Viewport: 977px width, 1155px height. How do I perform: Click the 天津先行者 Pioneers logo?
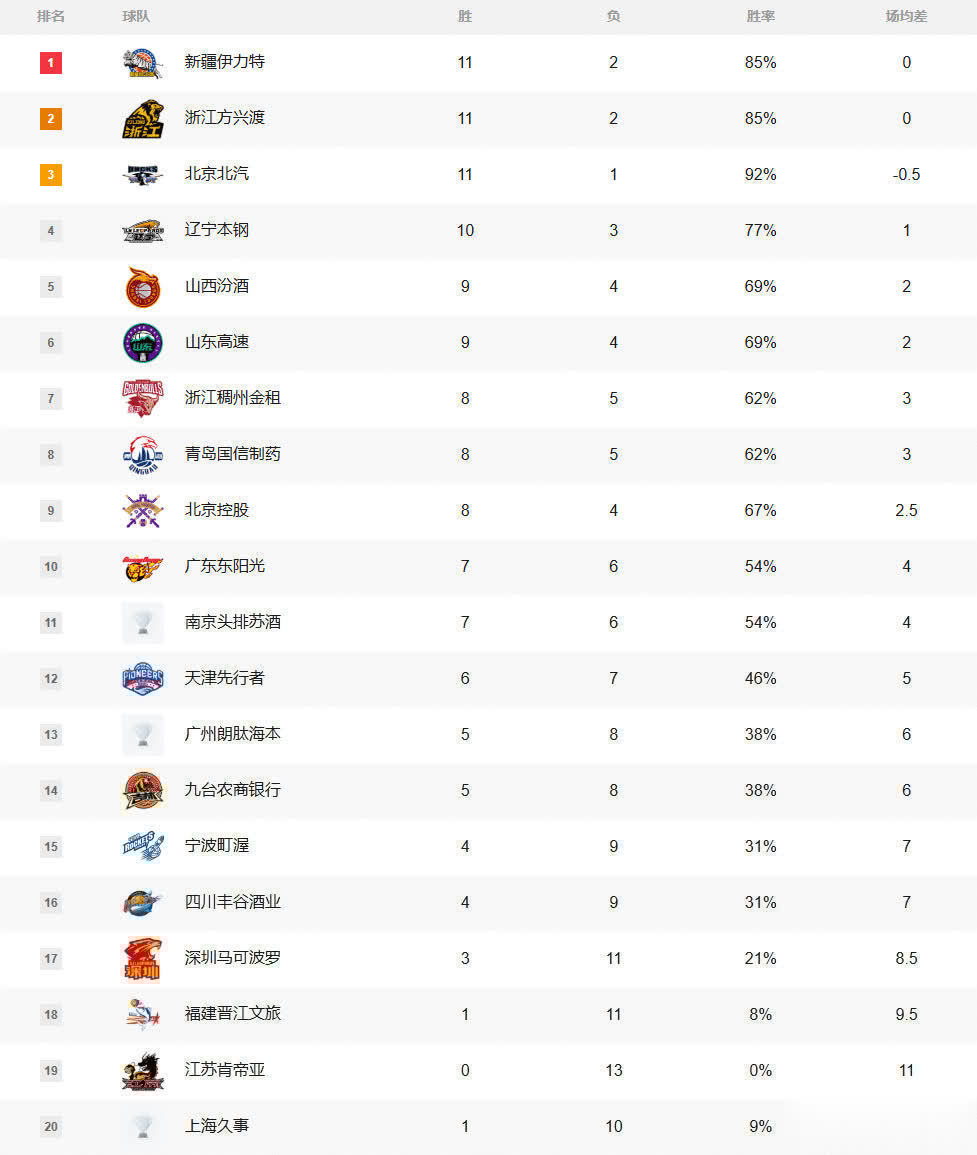pyautogui.click(x=142, y=678)
